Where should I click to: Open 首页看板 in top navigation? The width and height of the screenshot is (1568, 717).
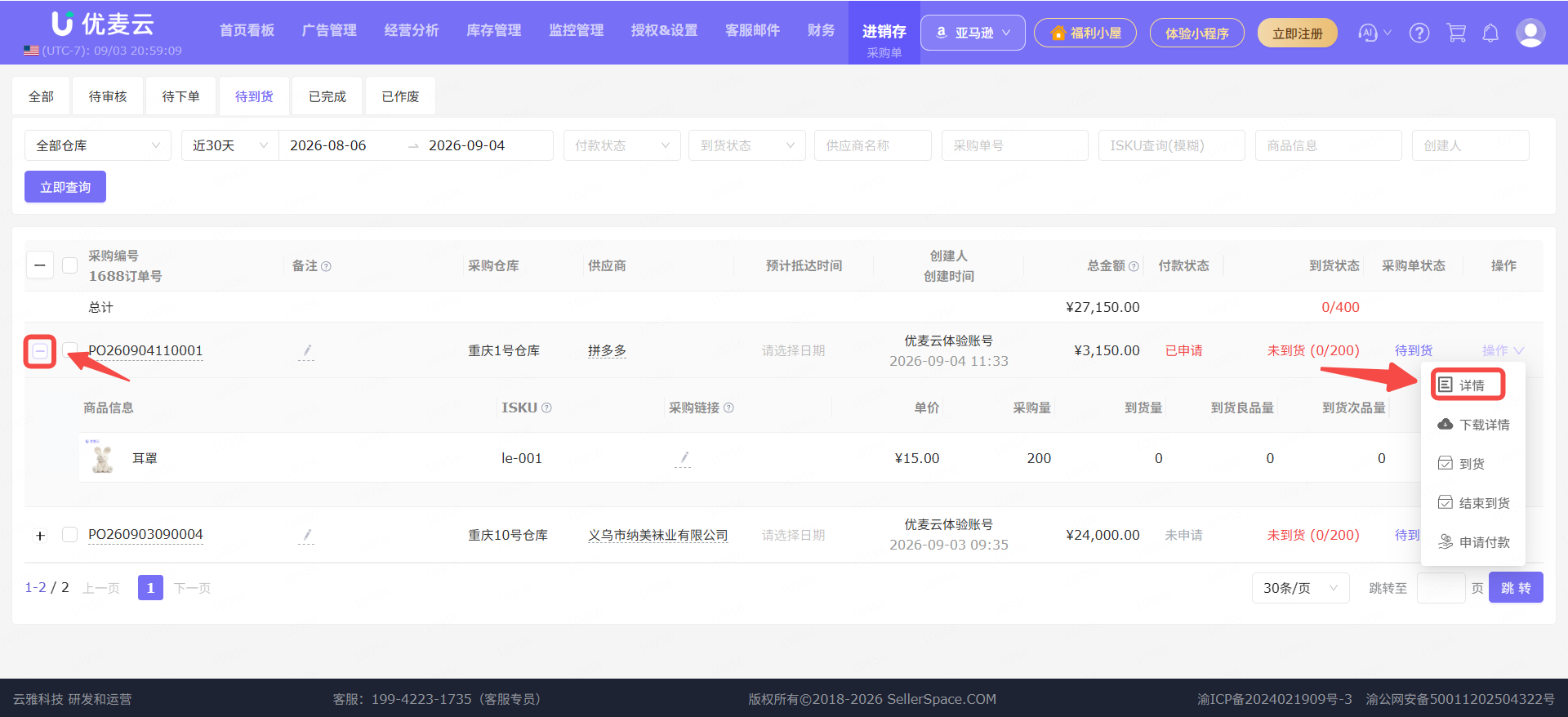point(247,31)
